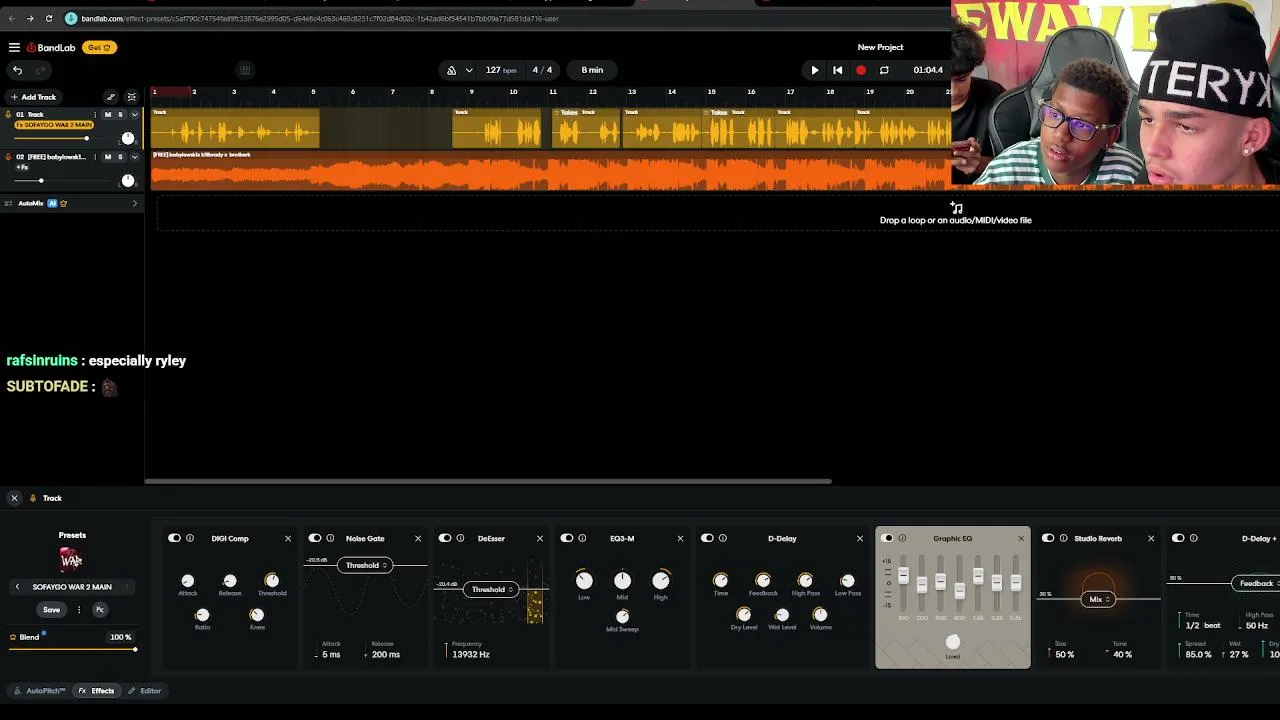Viewport: 1280px width, 720px height.
Task: Click the metronome icon
Action: (x=451, y=70)
